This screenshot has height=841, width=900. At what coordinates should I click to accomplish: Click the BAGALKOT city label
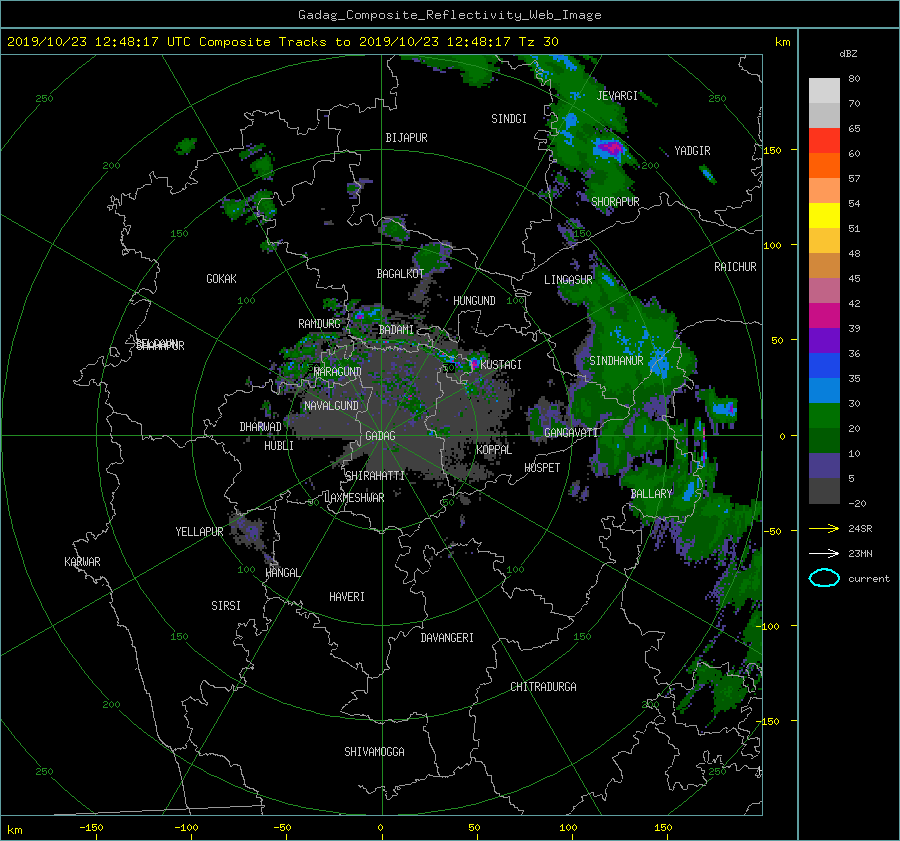400,274
